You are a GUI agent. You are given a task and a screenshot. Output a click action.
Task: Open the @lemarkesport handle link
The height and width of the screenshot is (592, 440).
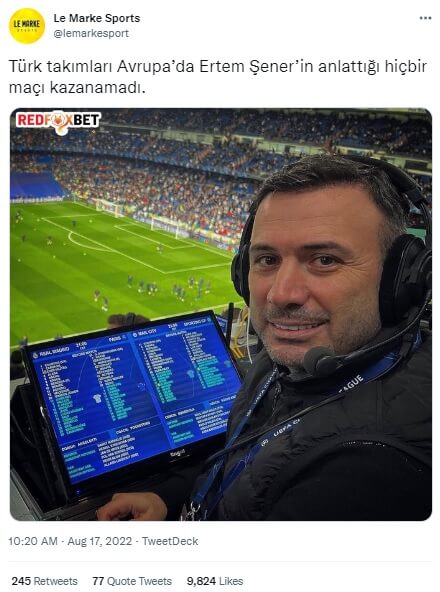pyautogui.click(x=91, y=33)
